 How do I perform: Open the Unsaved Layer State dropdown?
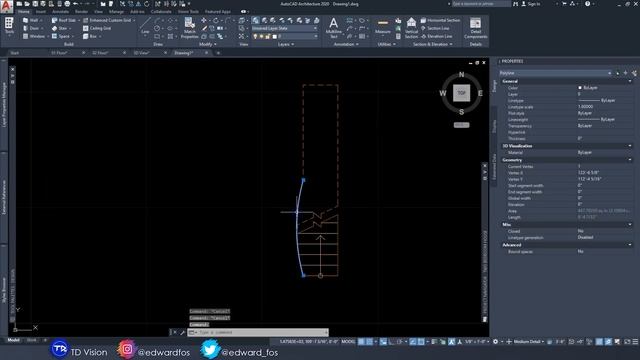(x=284, y=28)
